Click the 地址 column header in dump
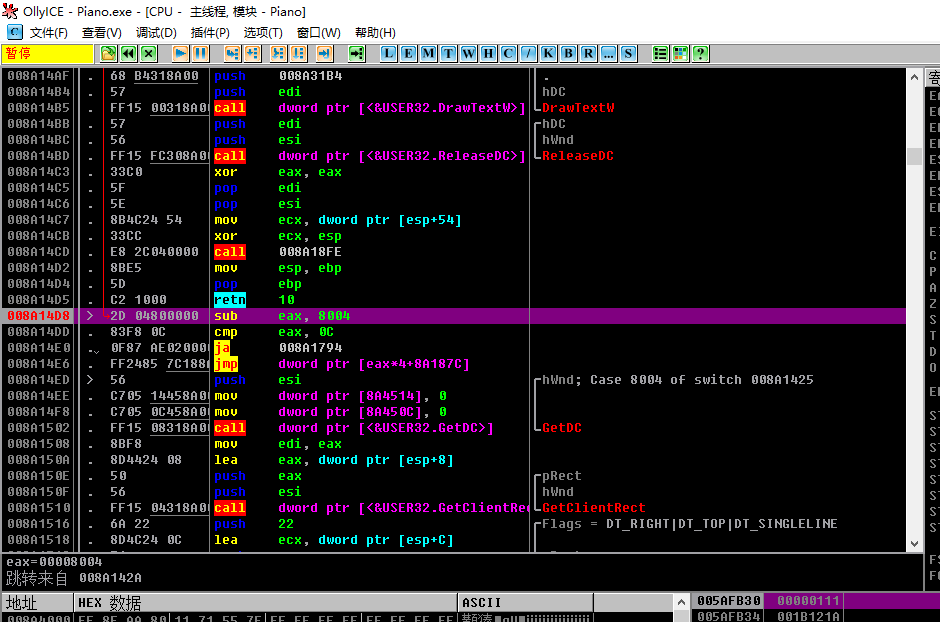940x622 pixels. pos(37,602)
